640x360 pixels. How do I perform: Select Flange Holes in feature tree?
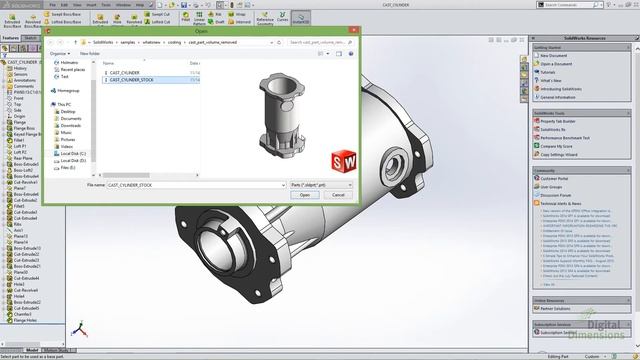tap(25, 320)
